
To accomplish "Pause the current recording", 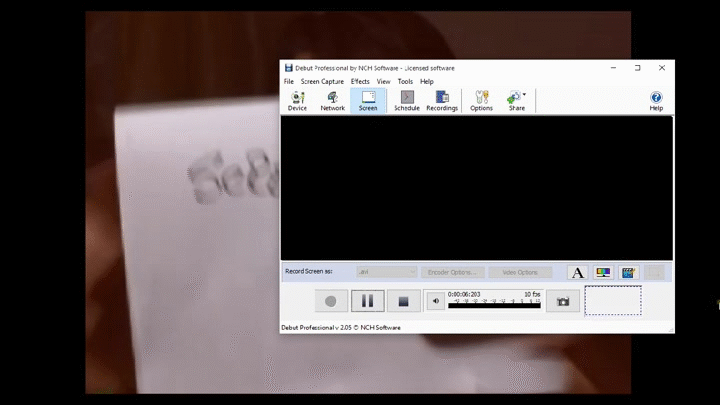I will 367,300.
